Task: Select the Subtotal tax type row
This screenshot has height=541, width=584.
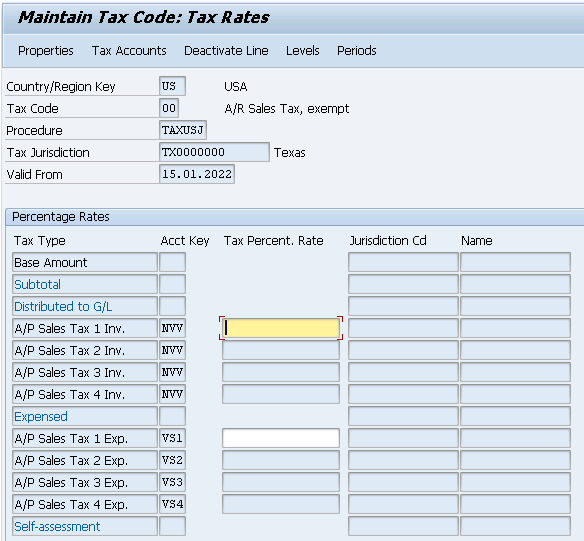Action: click(85, 284)
